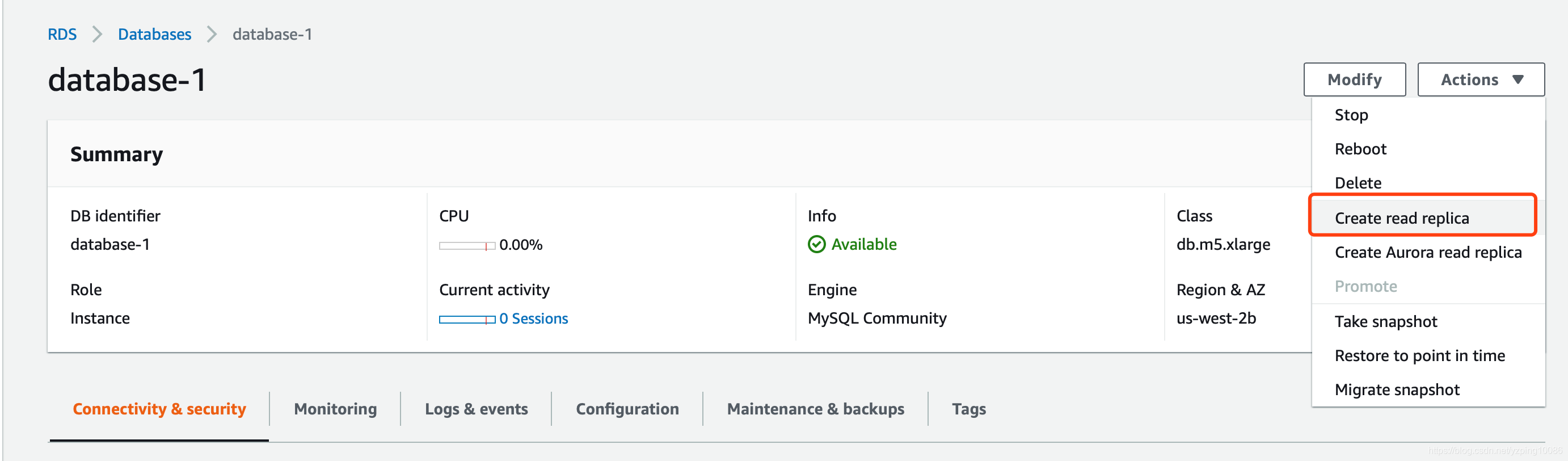Click the CPU usage bar indicator
The height and width of the screenshot is (461, 1568).
point(467,246)
